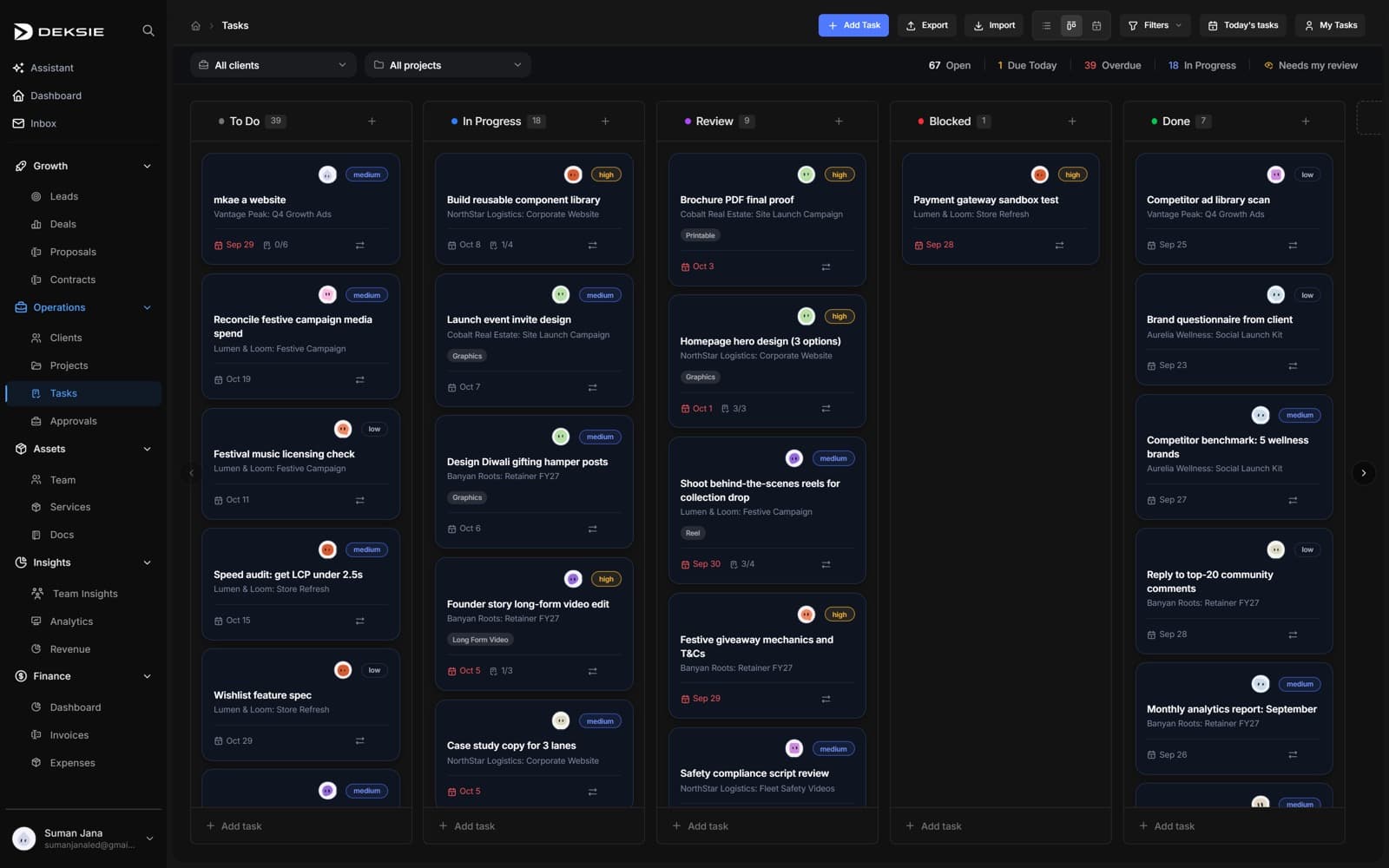Collapse the Operations sidebar section
Viewport: 1389px width, 868px height.
(x=147, y=308)
